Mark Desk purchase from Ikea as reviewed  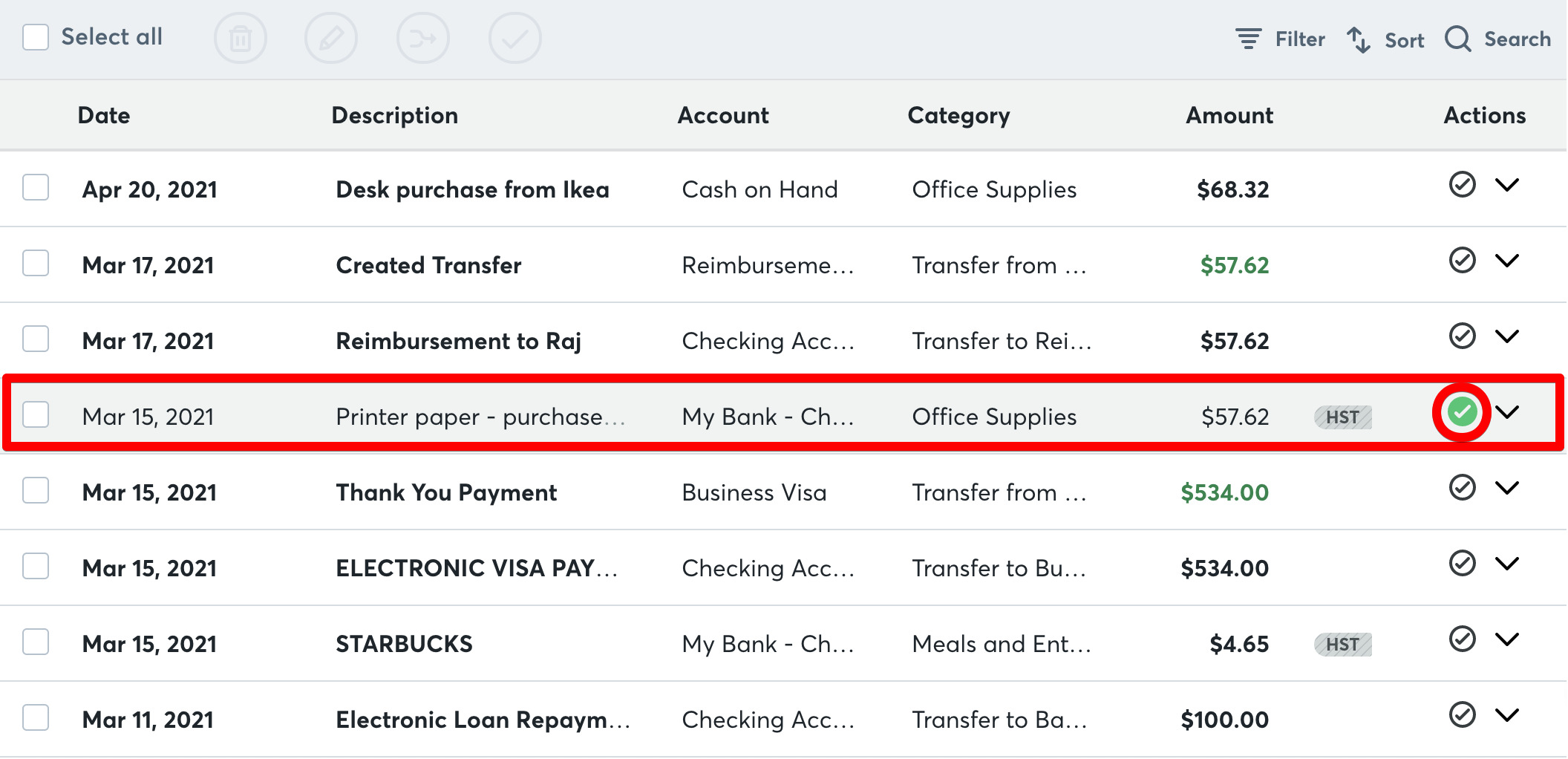tap(1462, 184)
